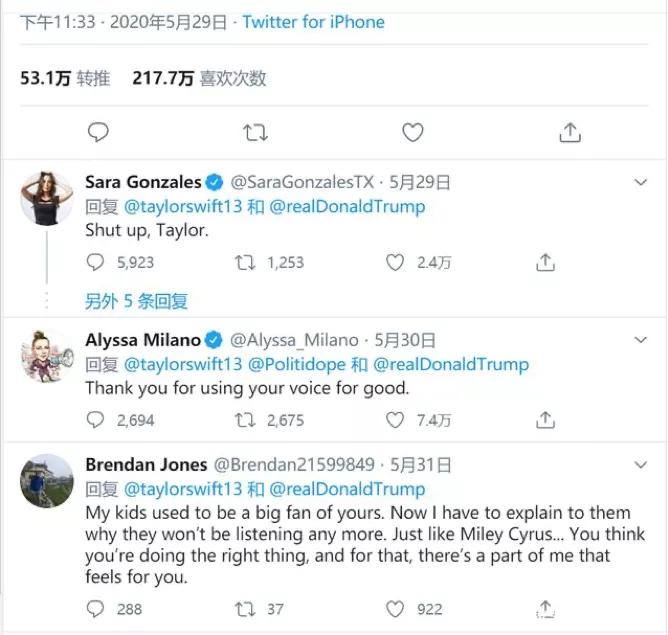This screenshot has width=668, height=635.
Task: Expand Brendan Jones's tweet options chevron
Action: tap(643, 465)
